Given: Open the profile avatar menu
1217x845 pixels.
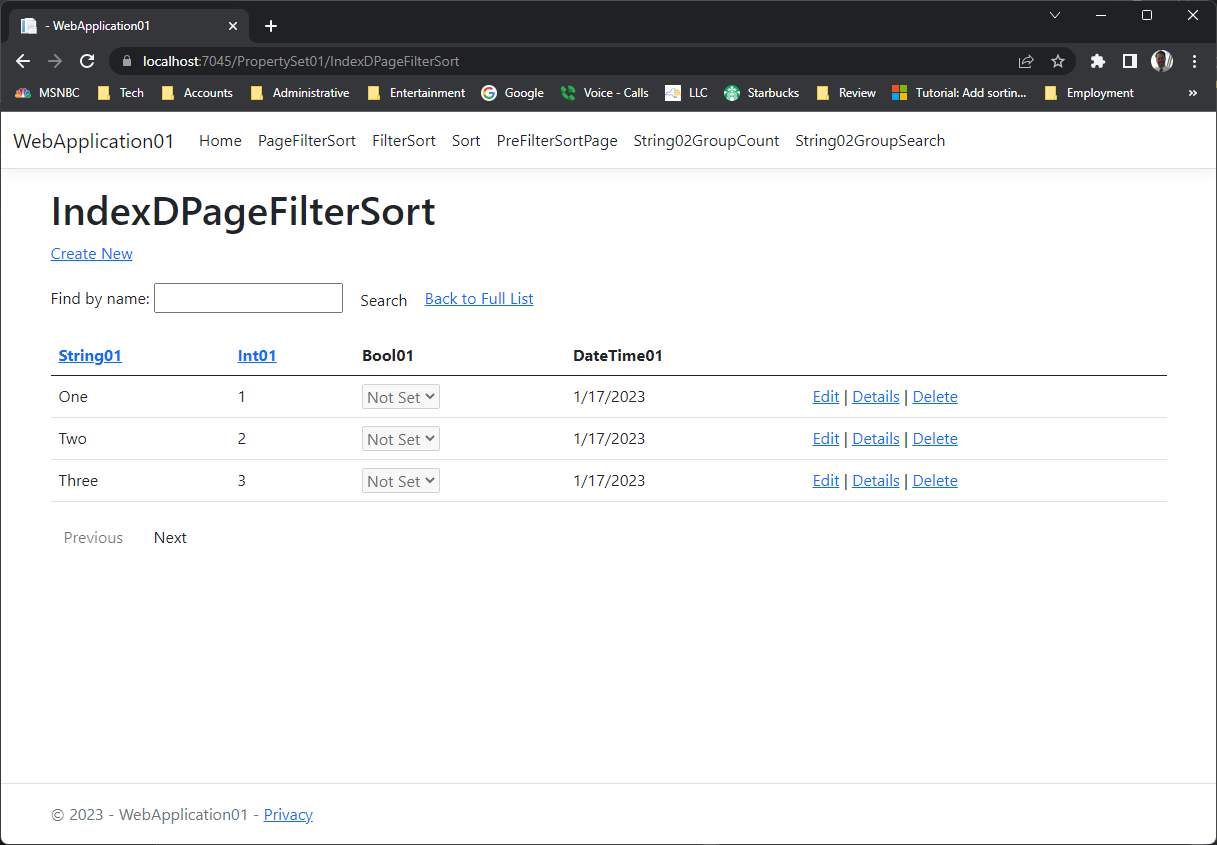Looking at the screenshot, I should pos(1162,61).
